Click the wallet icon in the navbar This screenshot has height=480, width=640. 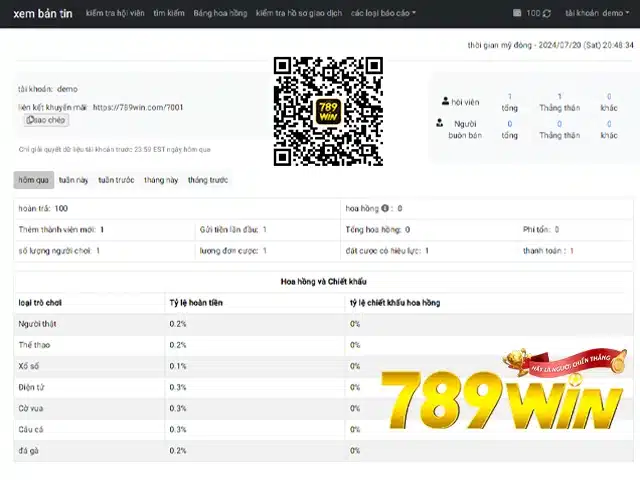(x=517, y=13)
